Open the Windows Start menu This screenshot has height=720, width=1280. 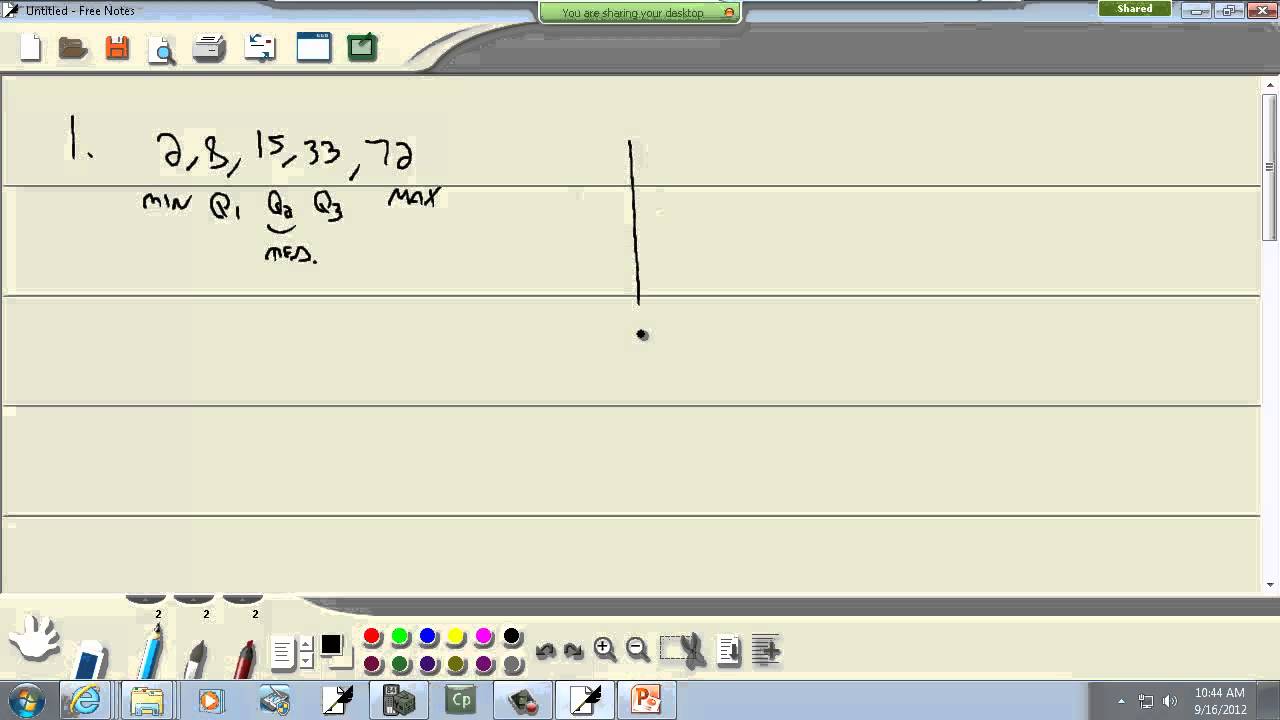pyautogui.click(x=26, y=700)
